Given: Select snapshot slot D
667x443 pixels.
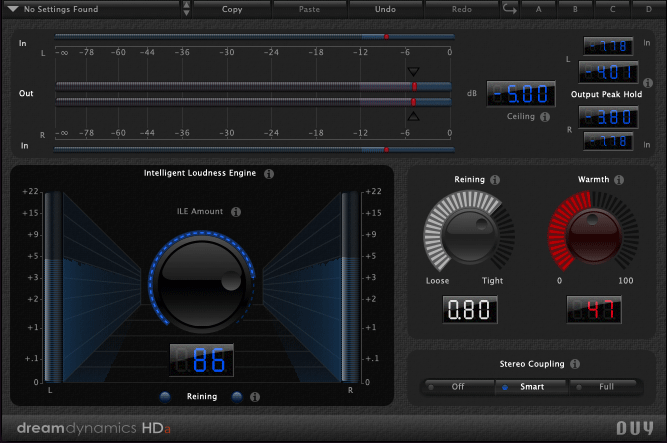Looking at the screenshot, I should click(x=649, y=9).
